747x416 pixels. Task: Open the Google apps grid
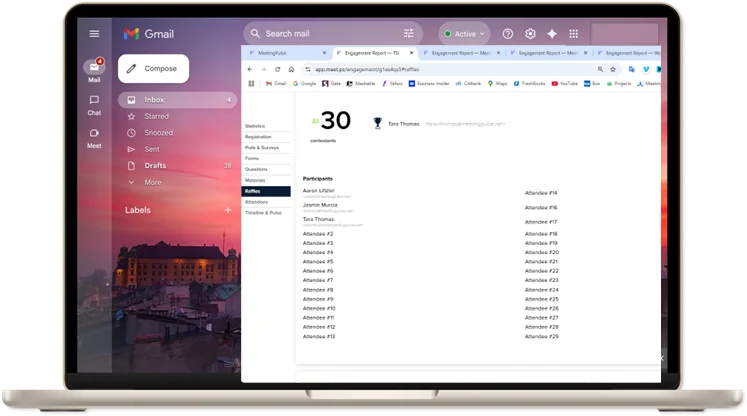coord(574,34)
